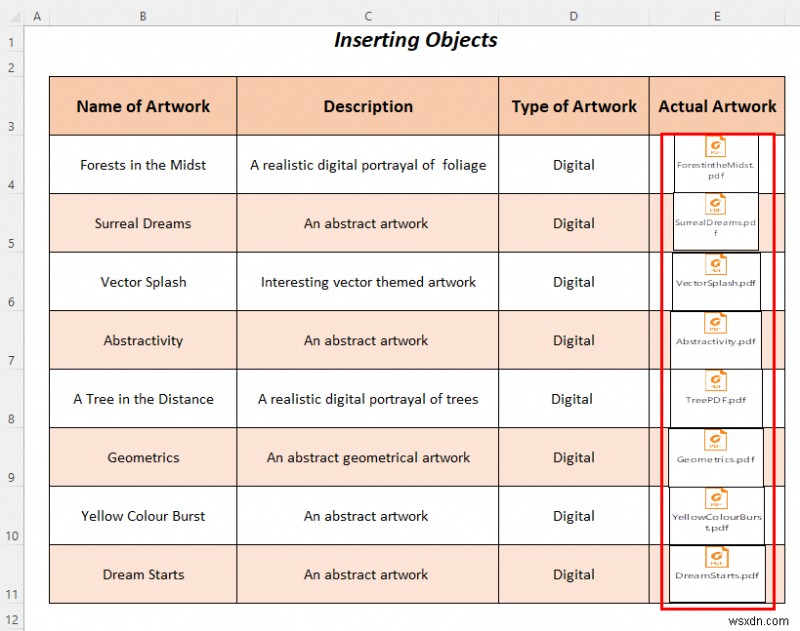This screenshot has height=631, width=800.
Task: Select row 4 header
Action: (x=12, y=164)
